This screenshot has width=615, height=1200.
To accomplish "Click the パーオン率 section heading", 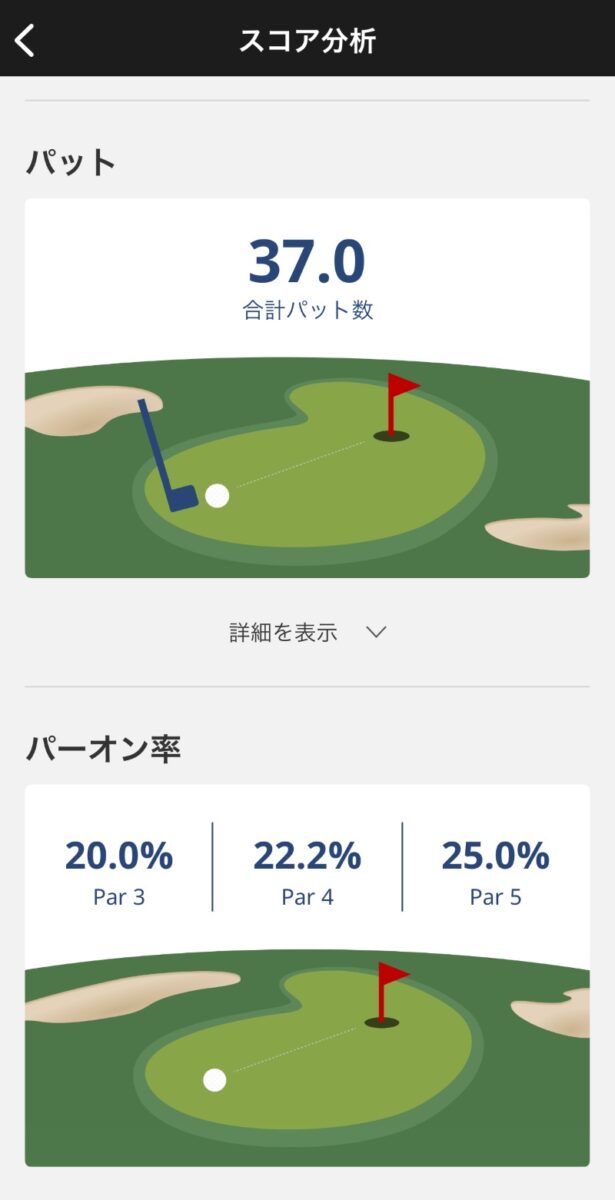I will [103, 748].
